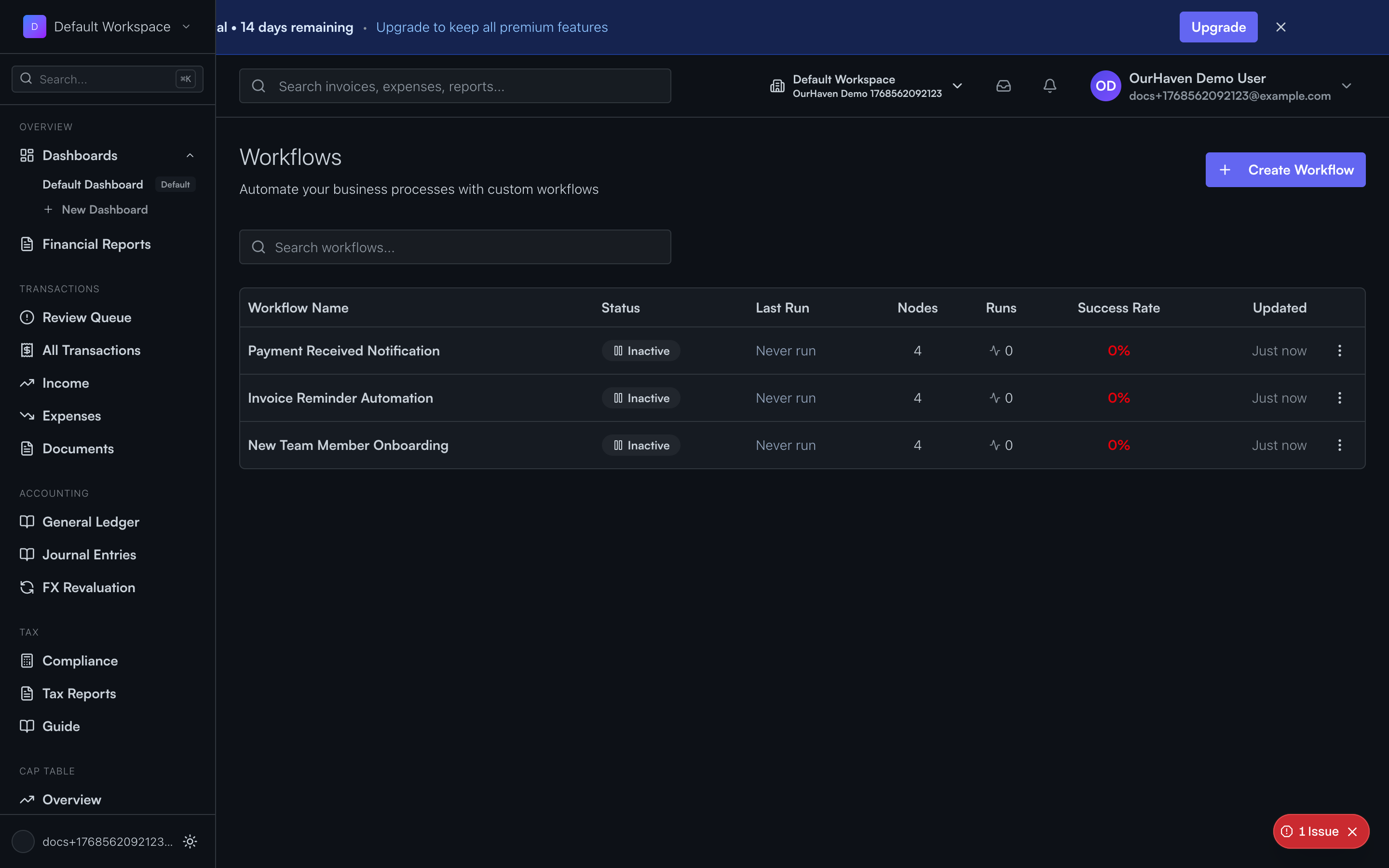Screen dimensions: 1389x868
Task: Click inside the workflows search field
Action: point(455,247)
